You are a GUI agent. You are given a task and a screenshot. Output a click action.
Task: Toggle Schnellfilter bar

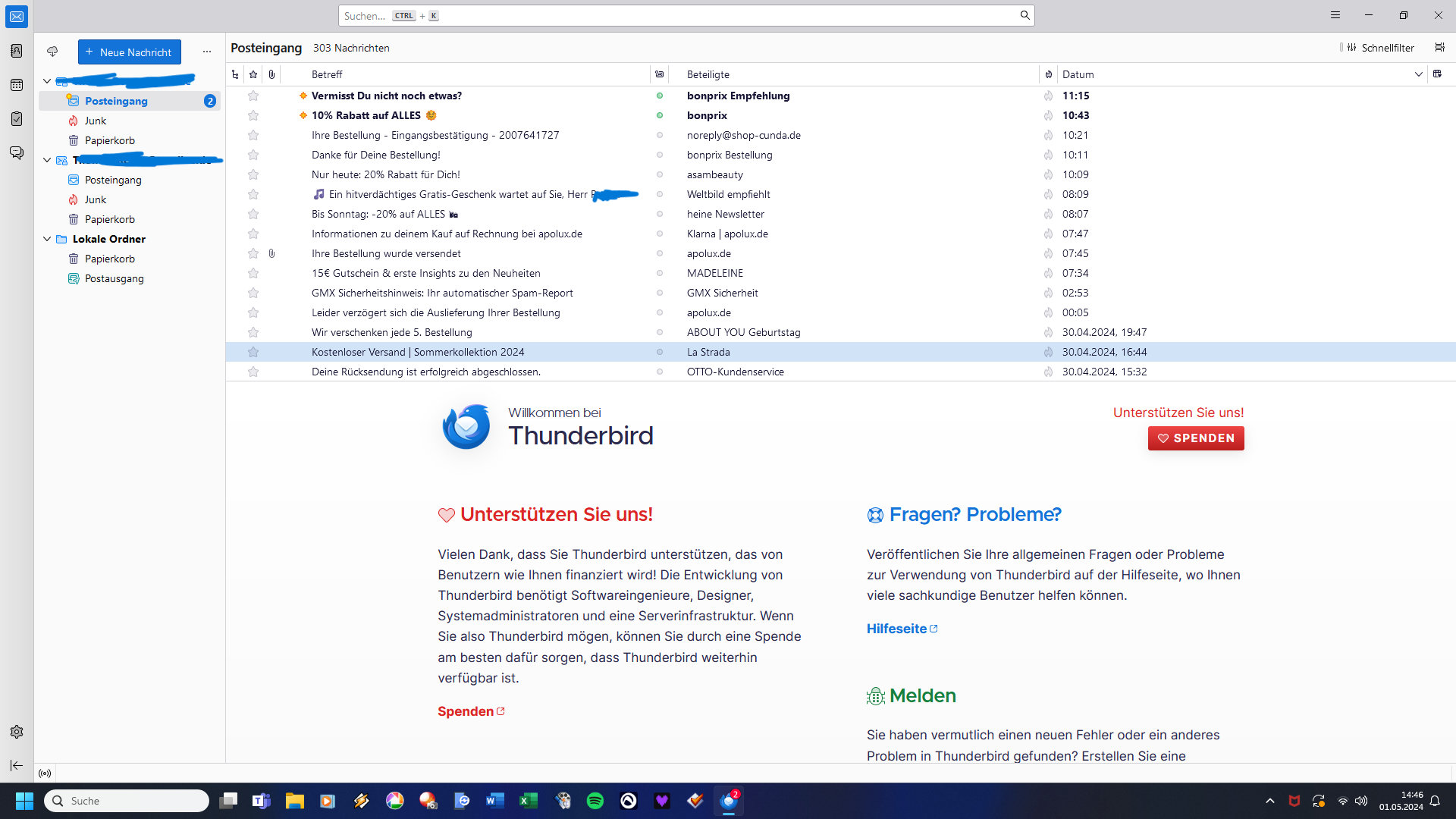coord(1378,48)
